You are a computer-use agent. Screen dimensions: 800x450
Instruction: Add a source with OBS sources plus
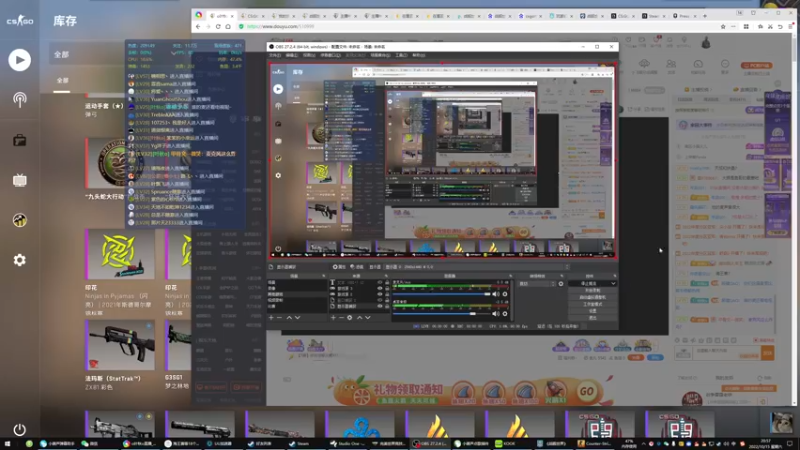click(333, 317)
